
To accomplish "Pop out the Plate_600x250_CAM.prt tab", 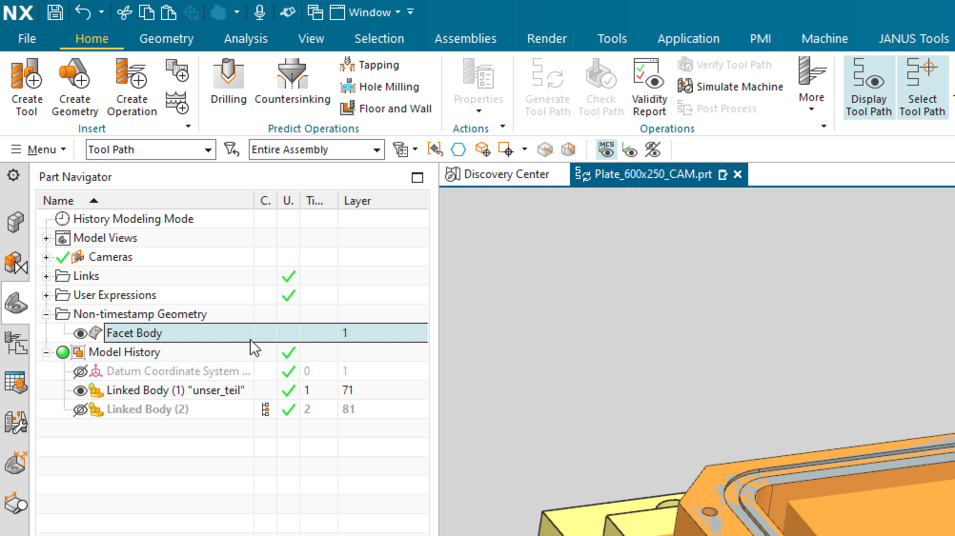I will (x=723, y=175).
